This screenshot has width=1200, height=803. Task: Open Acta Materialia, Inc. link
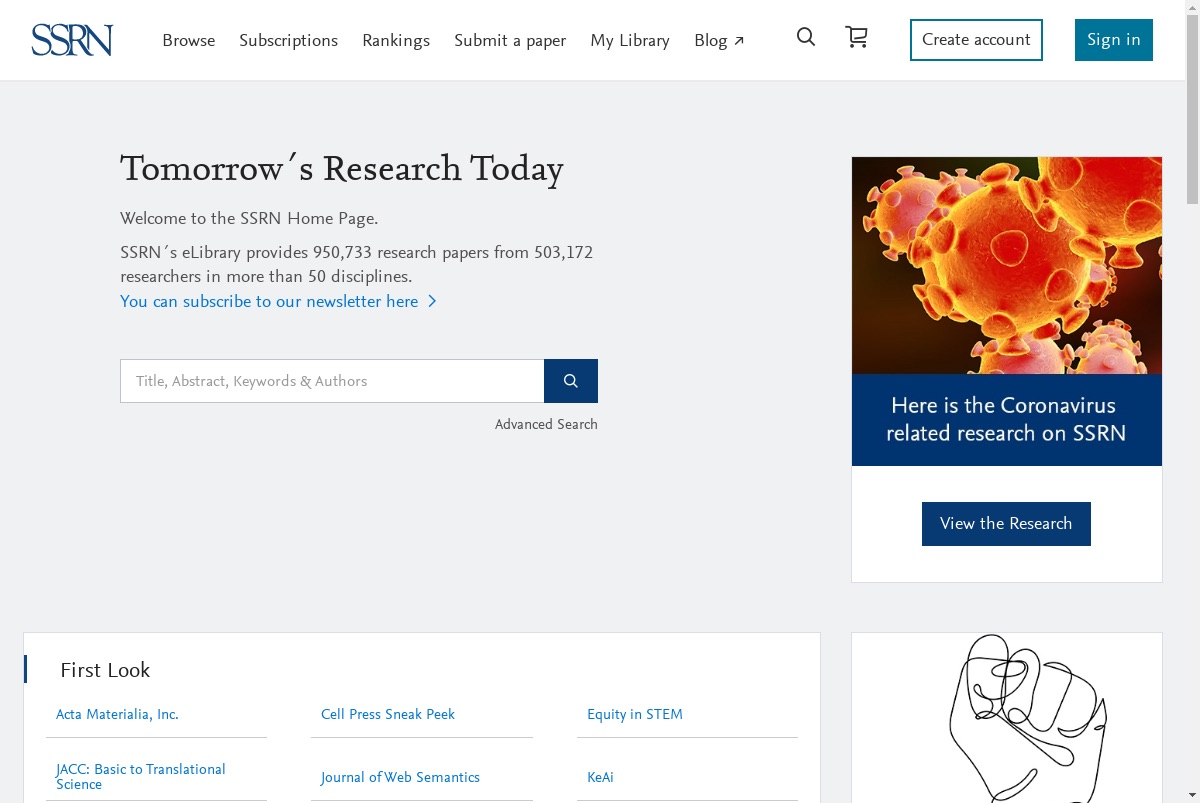pos(117,714)
